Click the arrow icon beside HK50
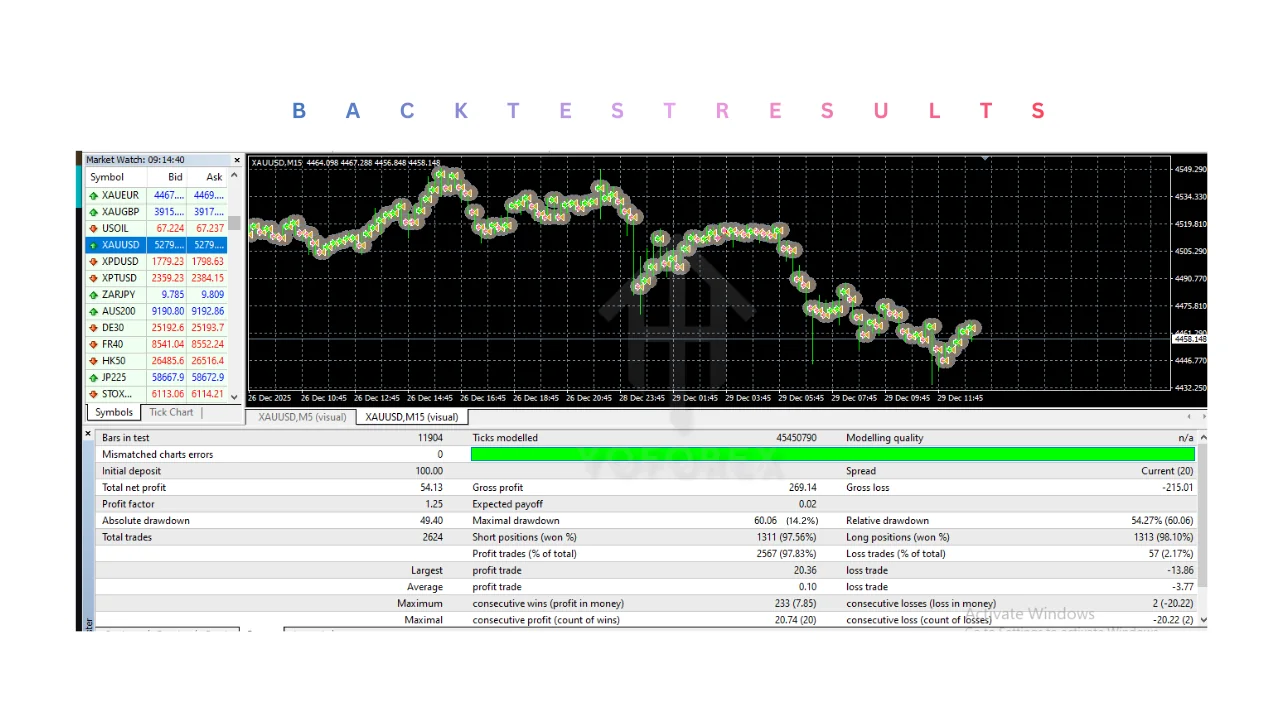Viewport: 1280px width, 720px height. (x=94, y=361)
